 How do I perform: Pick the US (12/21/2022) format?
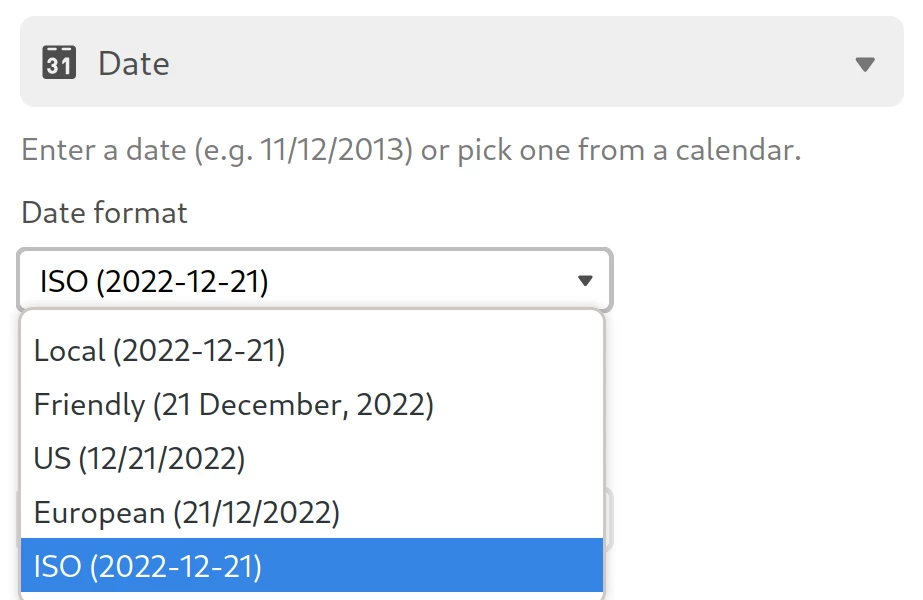click(x=312, y=459)
